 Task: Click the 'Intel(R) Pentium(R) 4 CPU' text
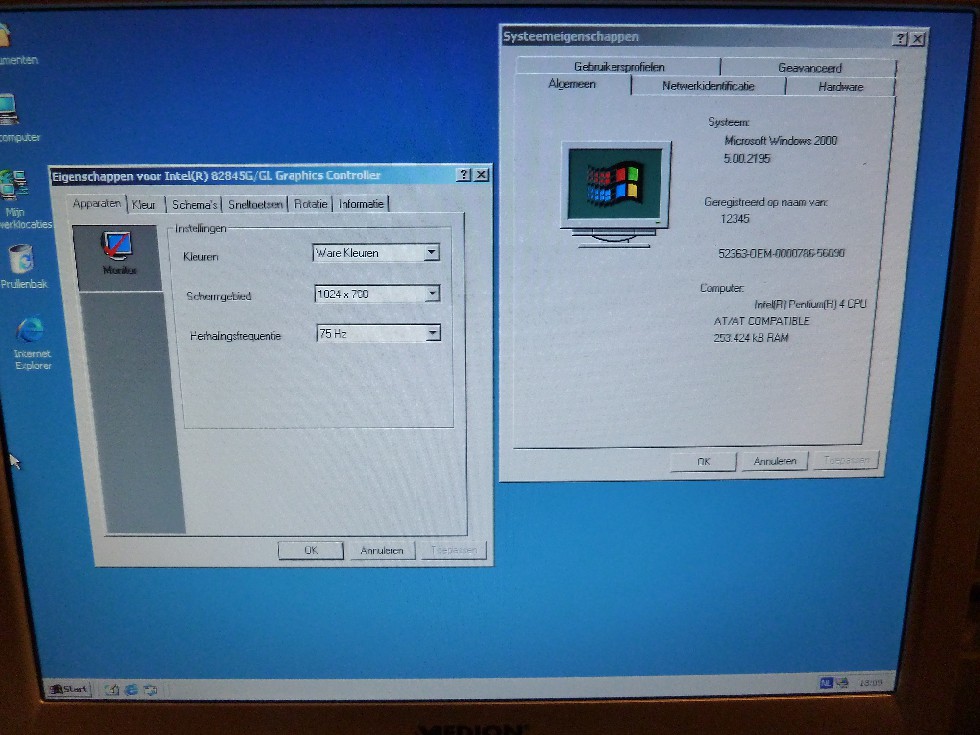point(810,304)
